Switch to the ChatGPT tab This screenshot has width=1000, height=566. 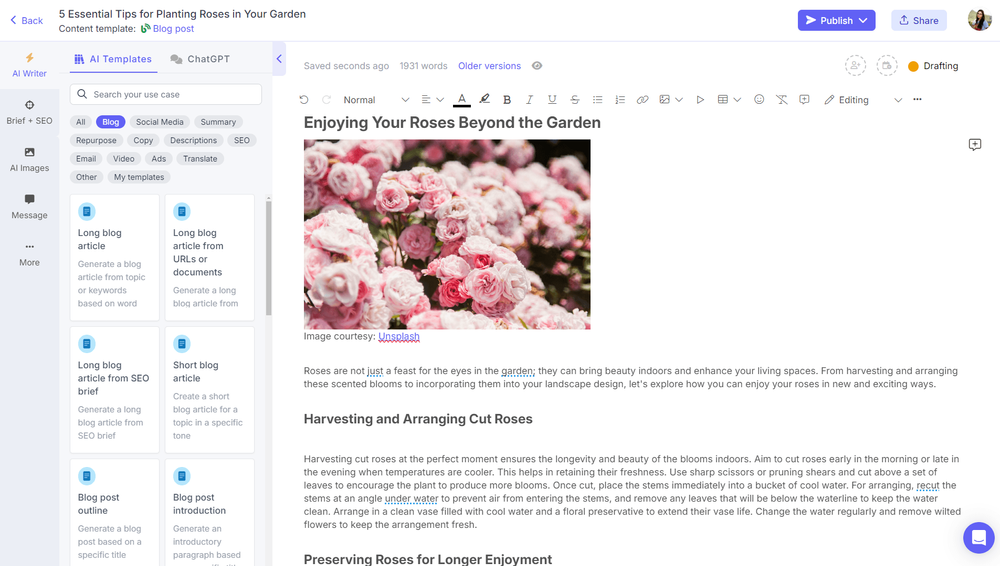point(200,59)
